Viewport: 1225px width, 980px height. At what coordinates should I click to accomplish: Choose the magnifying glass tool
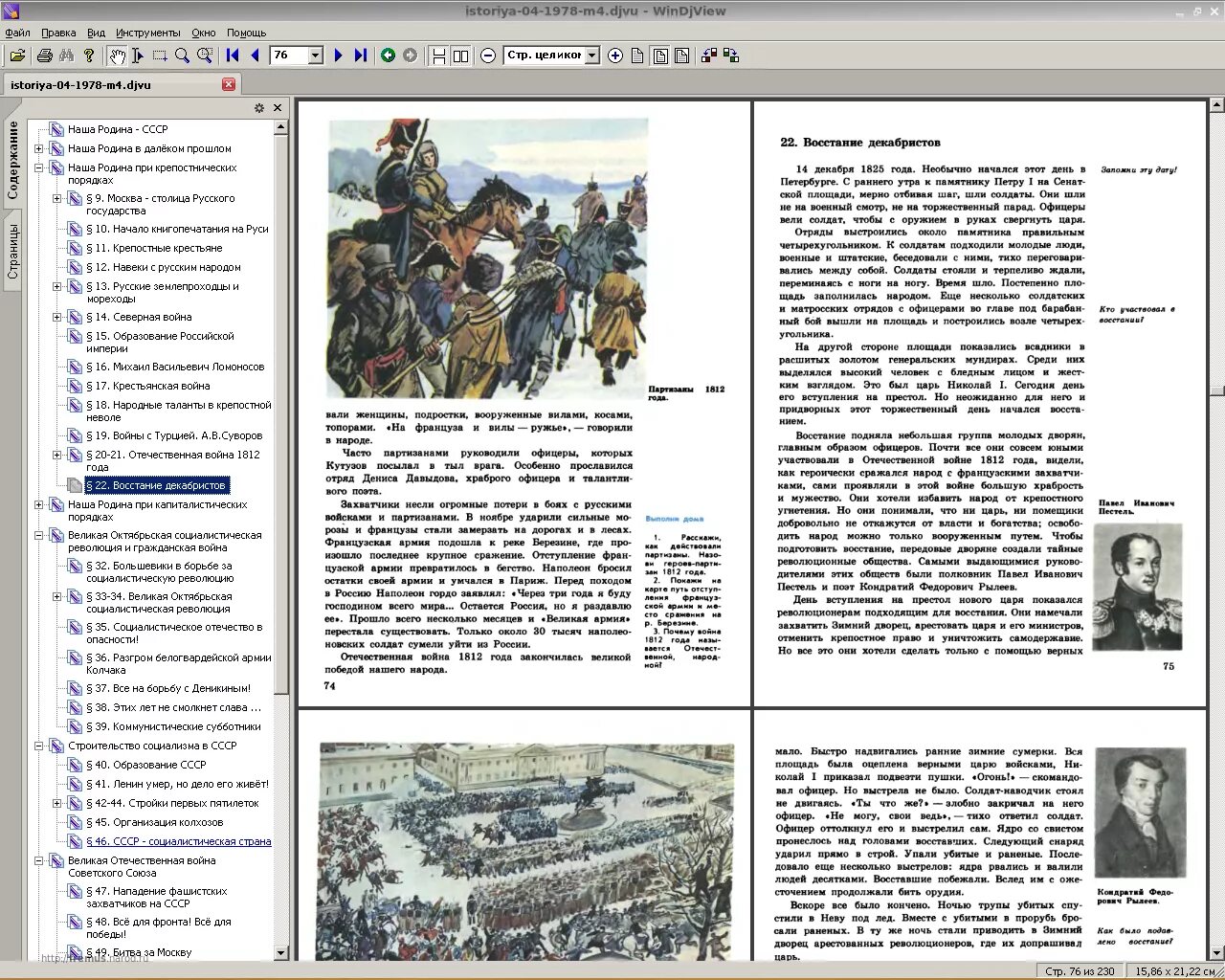(x=182, y=56)
